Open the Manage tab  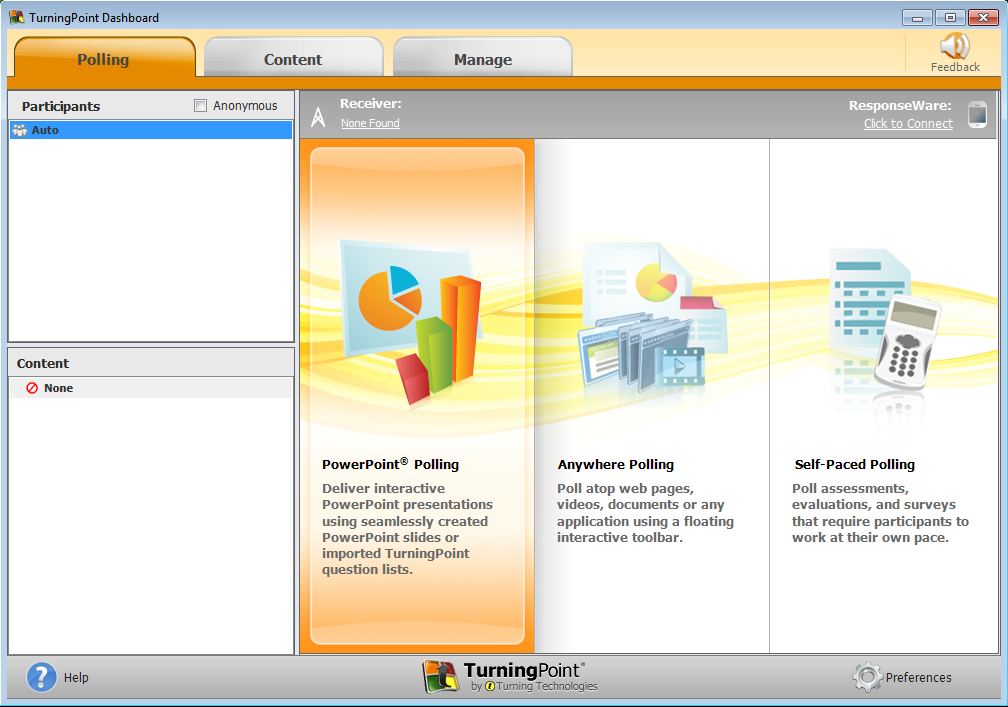483,58
